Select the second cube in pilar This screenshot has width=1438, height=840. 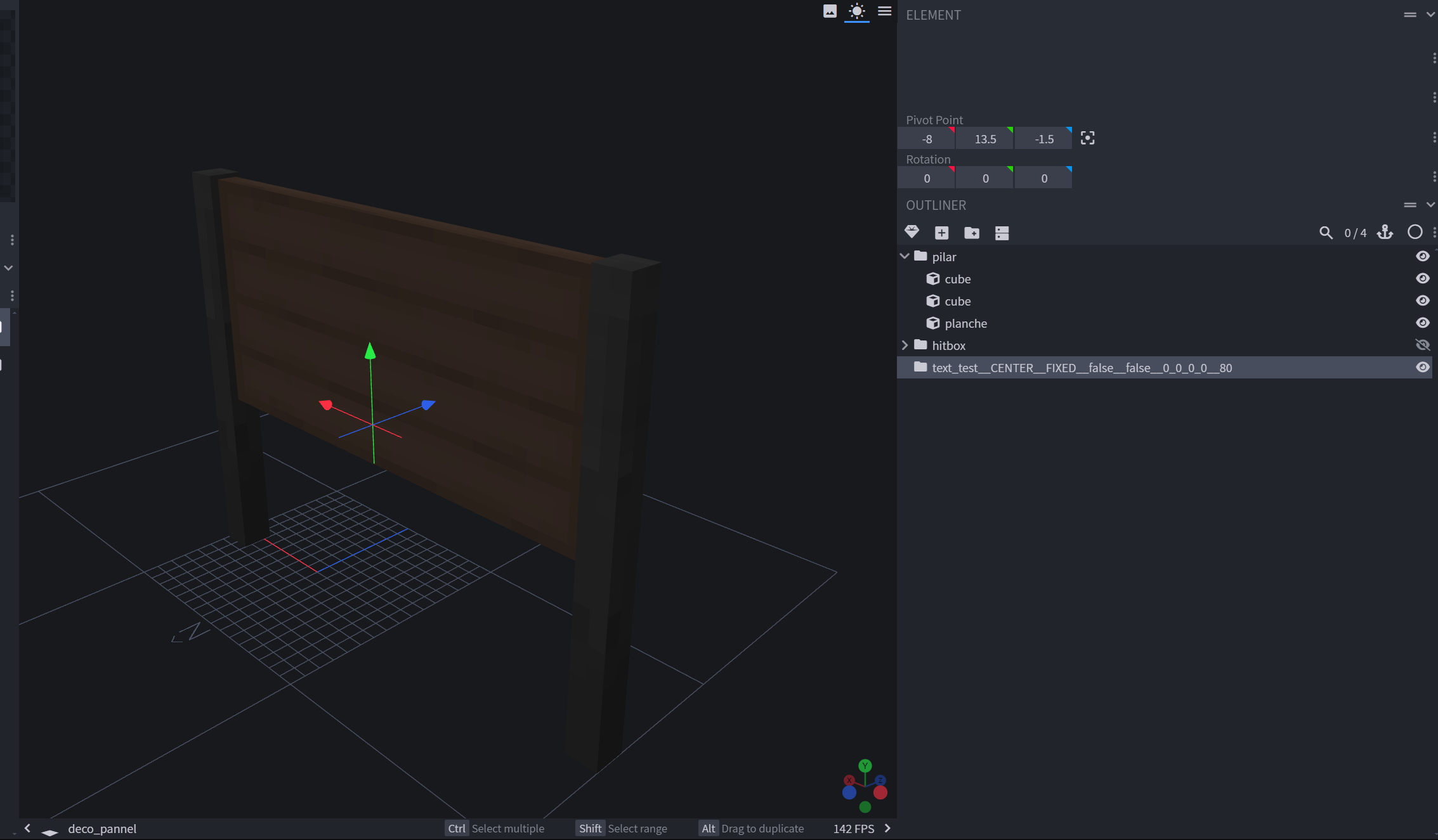[1165, 301]
